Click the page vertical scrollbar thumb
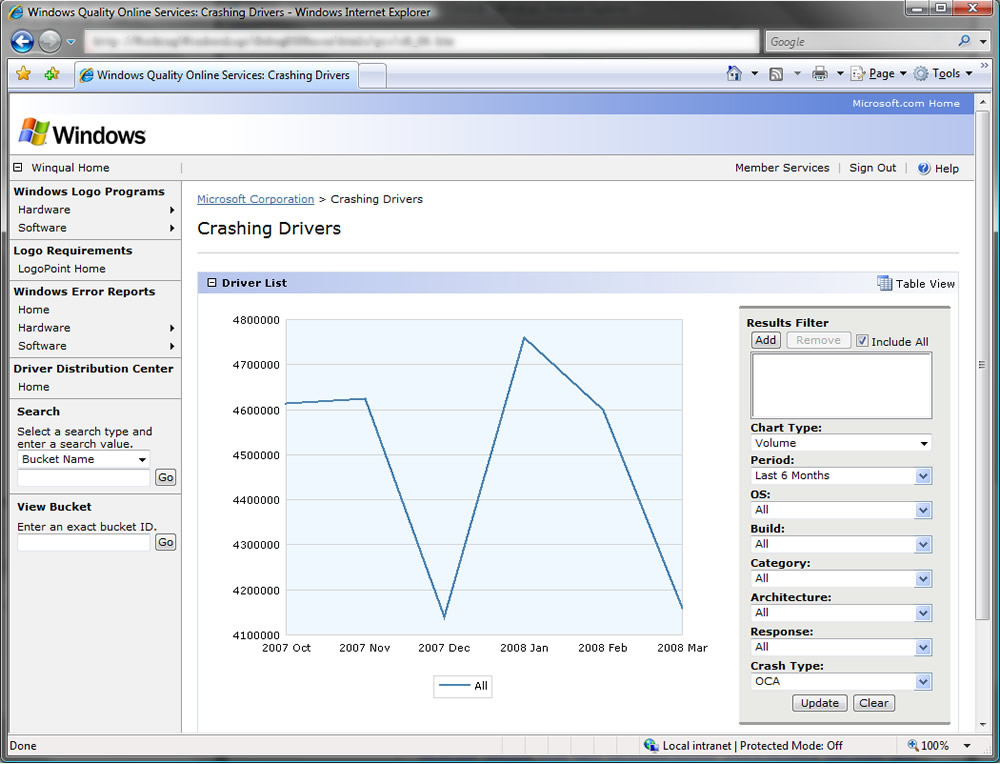 coord(982,365)
